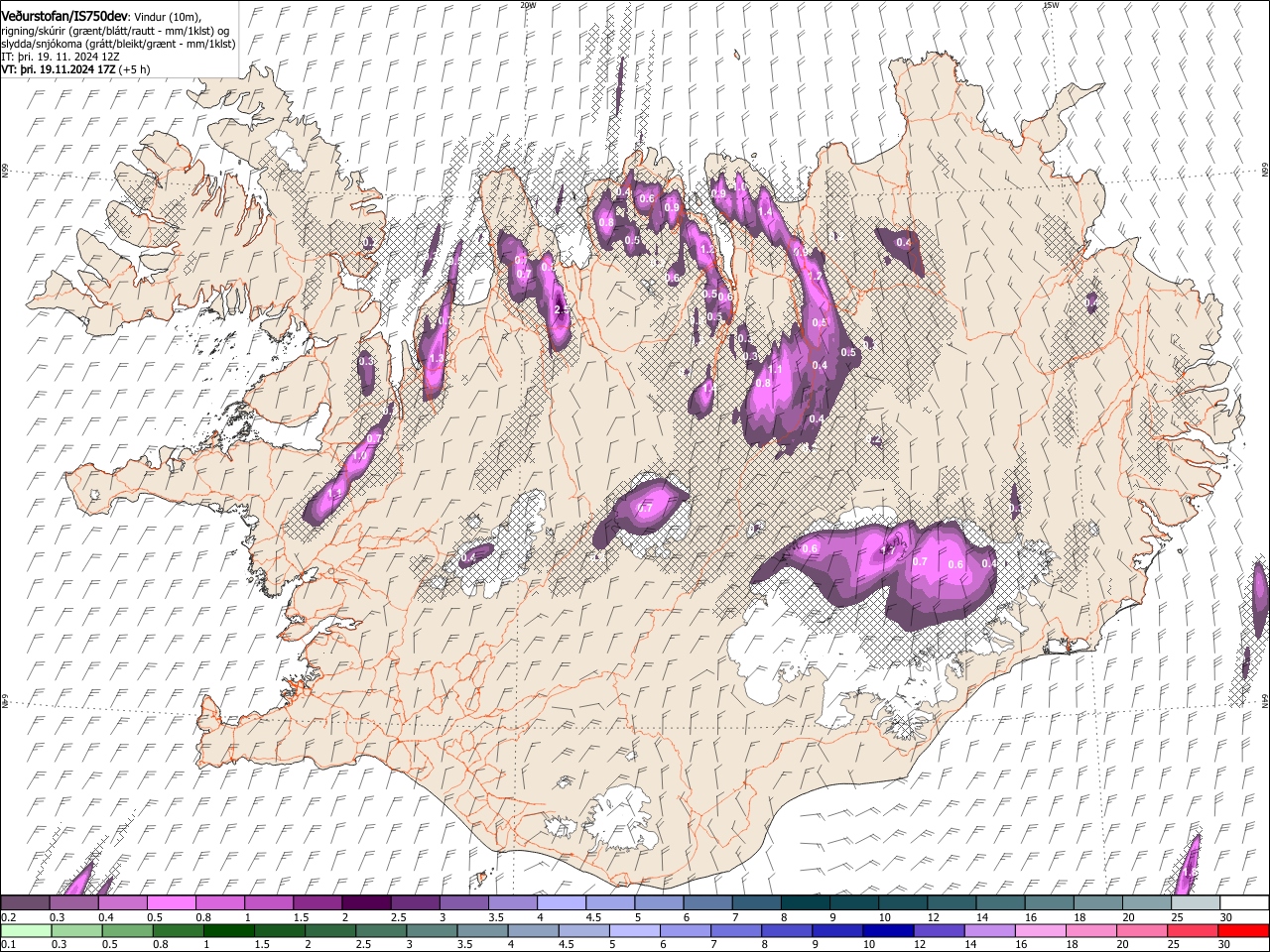Click the palest green lower legend swatch between 0.1 and 0.3
The height and width of the screenshot is (952, 1270).
click(x=26, y=930)
